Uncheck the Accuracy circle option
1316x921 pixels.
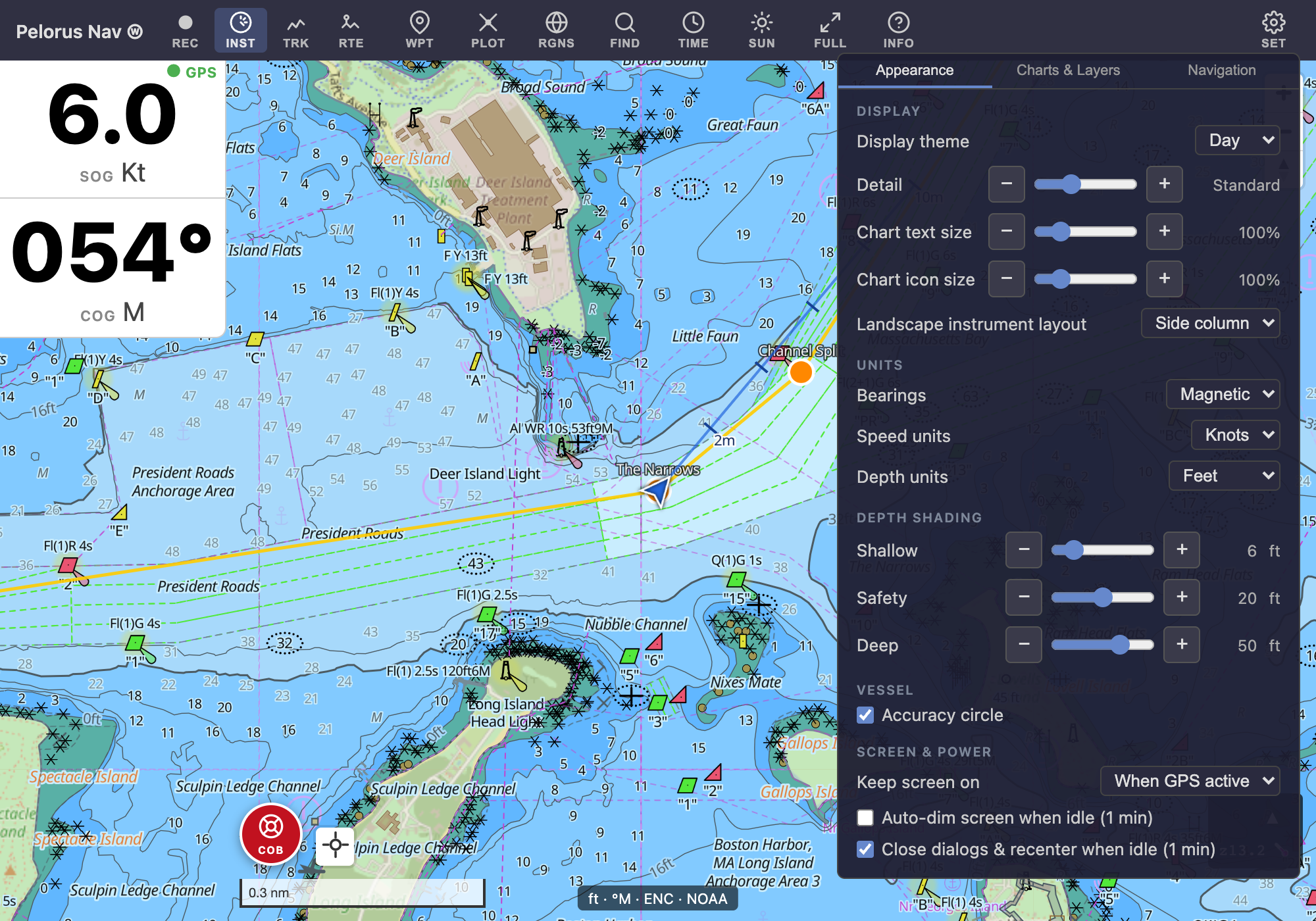tap(865, 715)
